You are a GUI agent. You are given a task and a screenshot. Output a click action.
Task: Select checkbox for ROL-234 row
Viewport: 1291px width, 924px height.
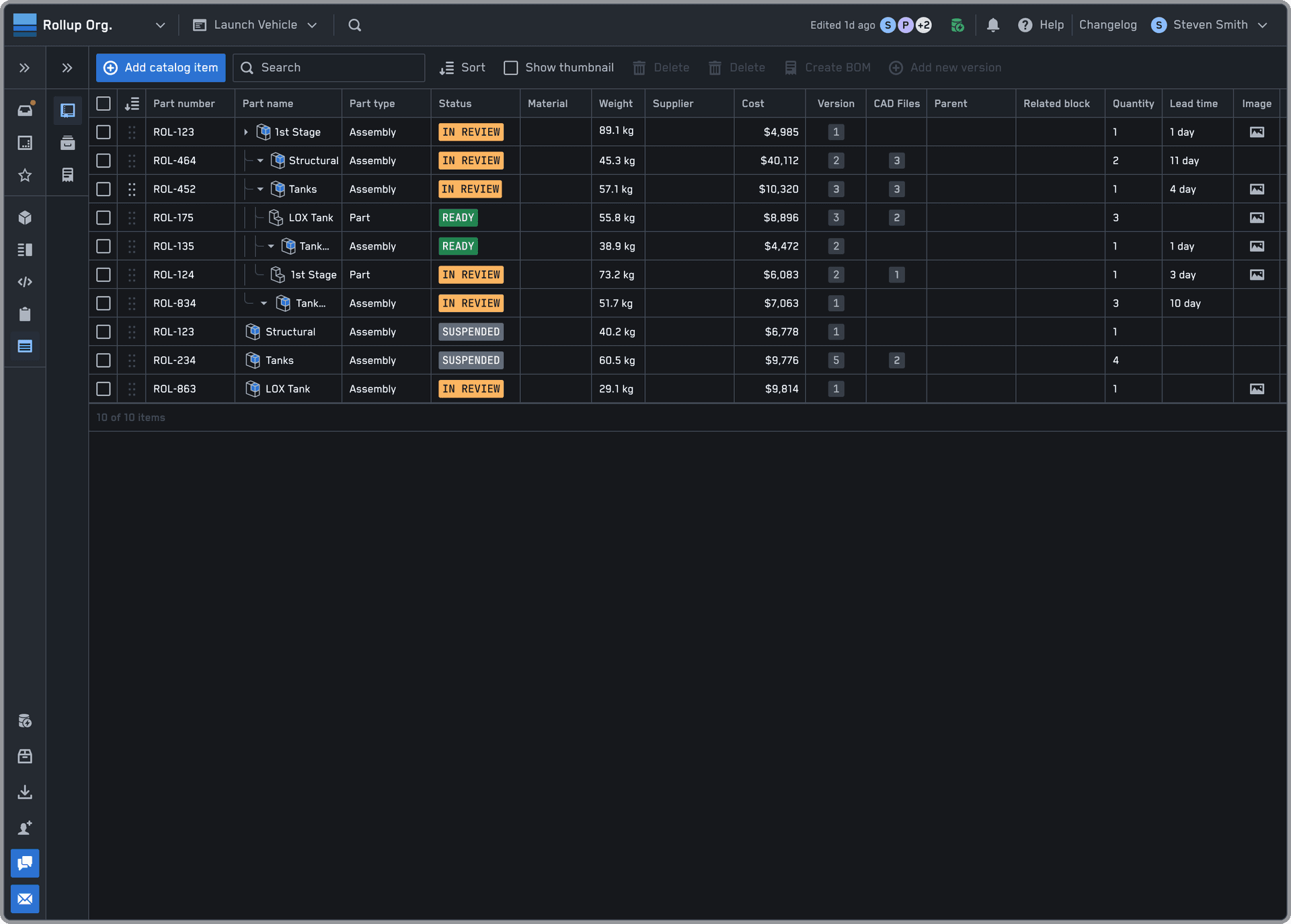(x=104, y=360)
